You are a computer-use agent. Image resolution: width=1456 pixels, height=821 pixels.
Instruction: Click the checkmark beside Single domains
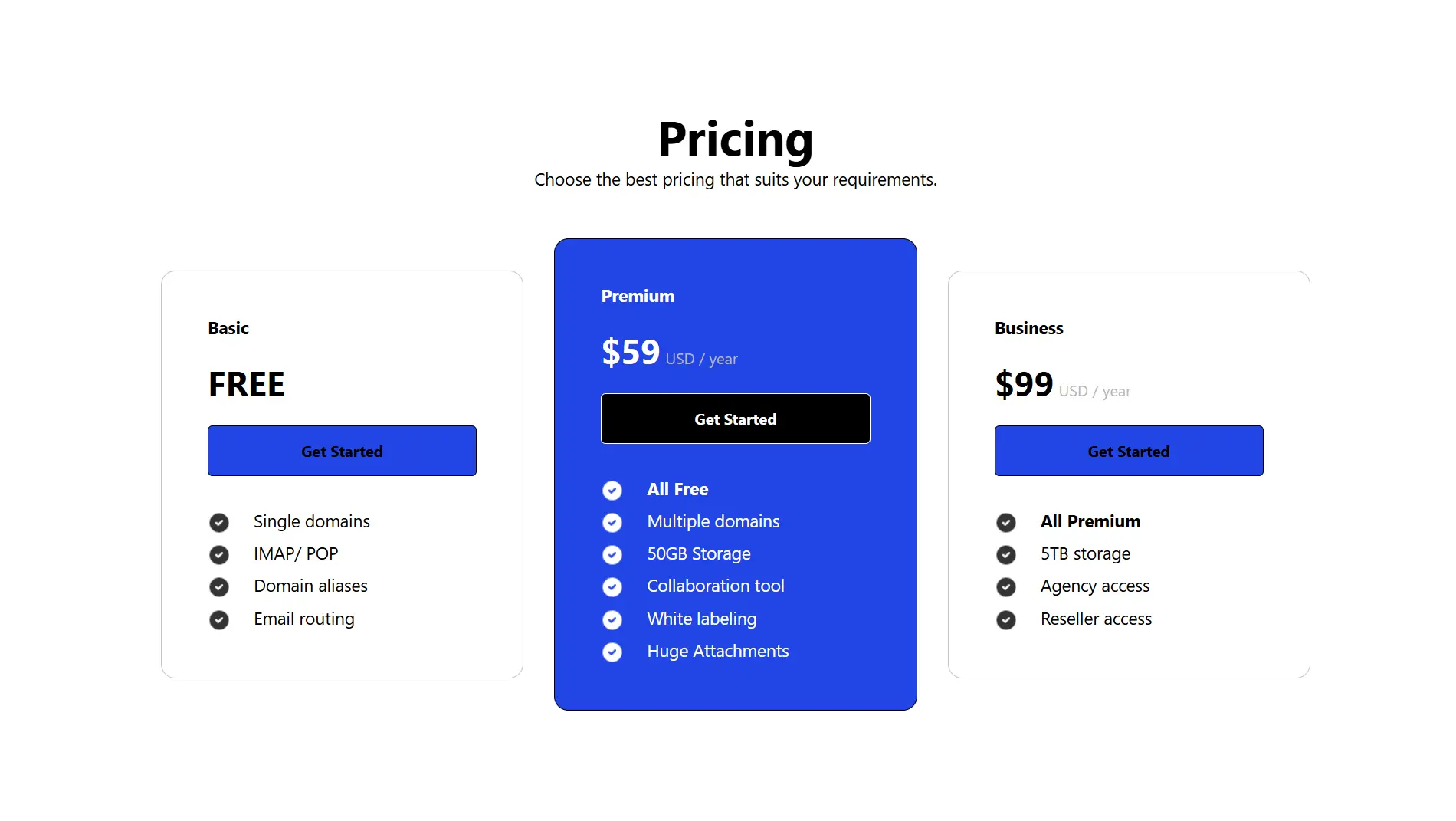tap(219, 522)
